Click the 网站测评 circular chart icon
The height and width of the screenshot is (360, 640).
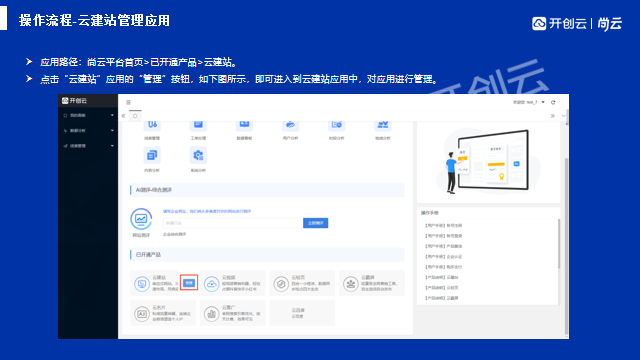coord(141,219)
